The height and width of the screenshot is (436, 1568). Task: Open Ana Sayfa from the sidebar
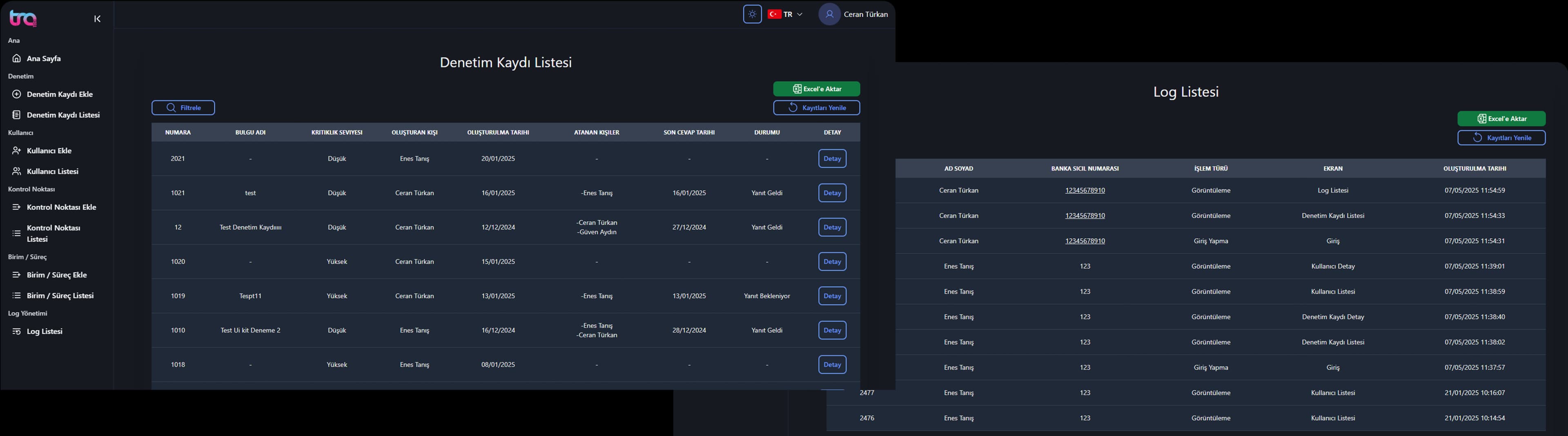tap(43, 58)
